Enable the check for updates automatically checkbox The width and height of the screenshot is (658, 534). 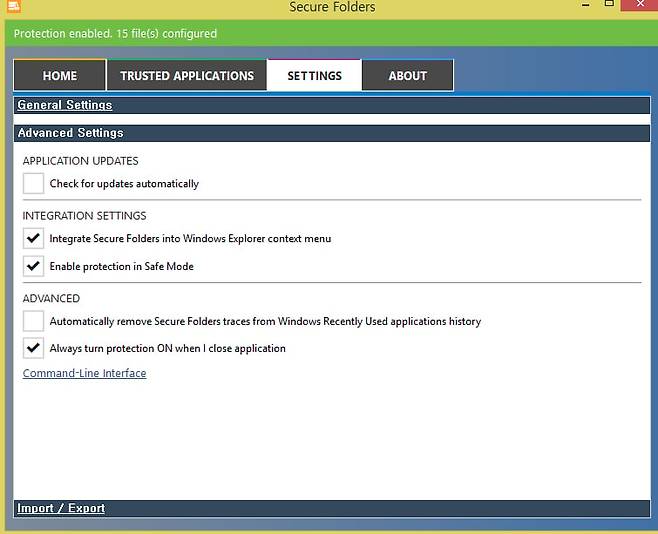click(x=34, y=184)
